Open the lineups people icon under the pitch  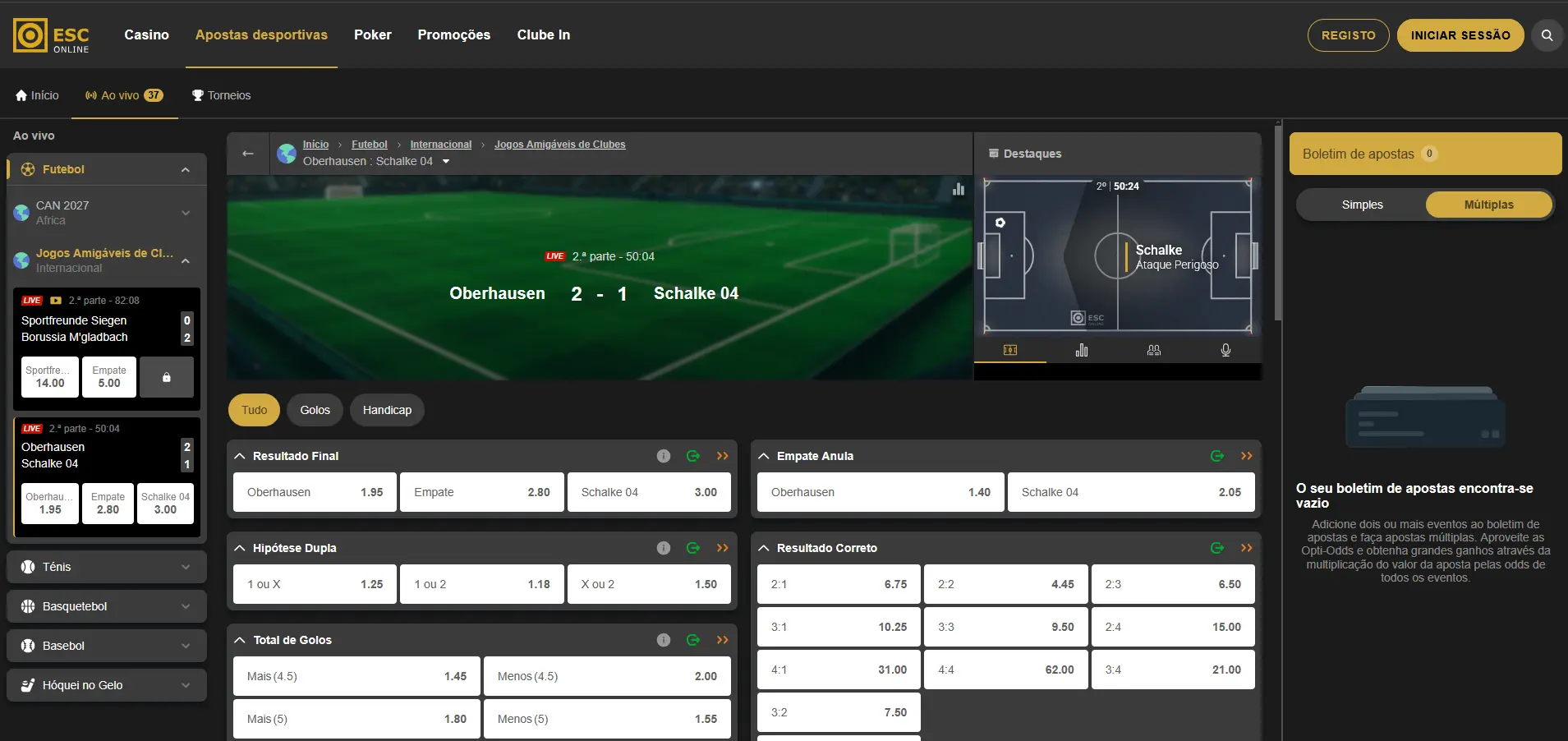click(1154, 350)
